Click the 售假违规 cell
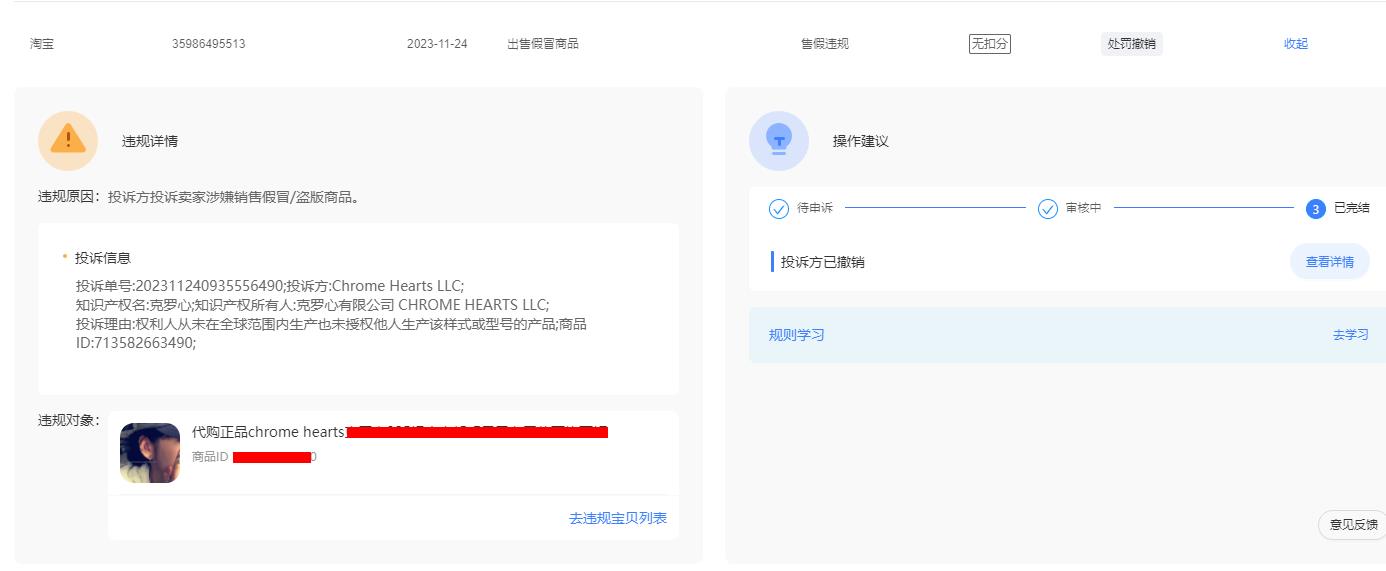 tap(825, 44)
